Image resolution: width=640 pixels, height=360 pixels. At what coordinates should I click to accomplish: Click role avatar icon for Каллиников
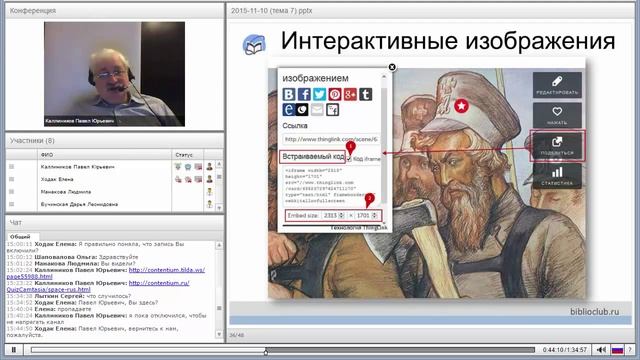pyautogui.click(x=209, y=167)
